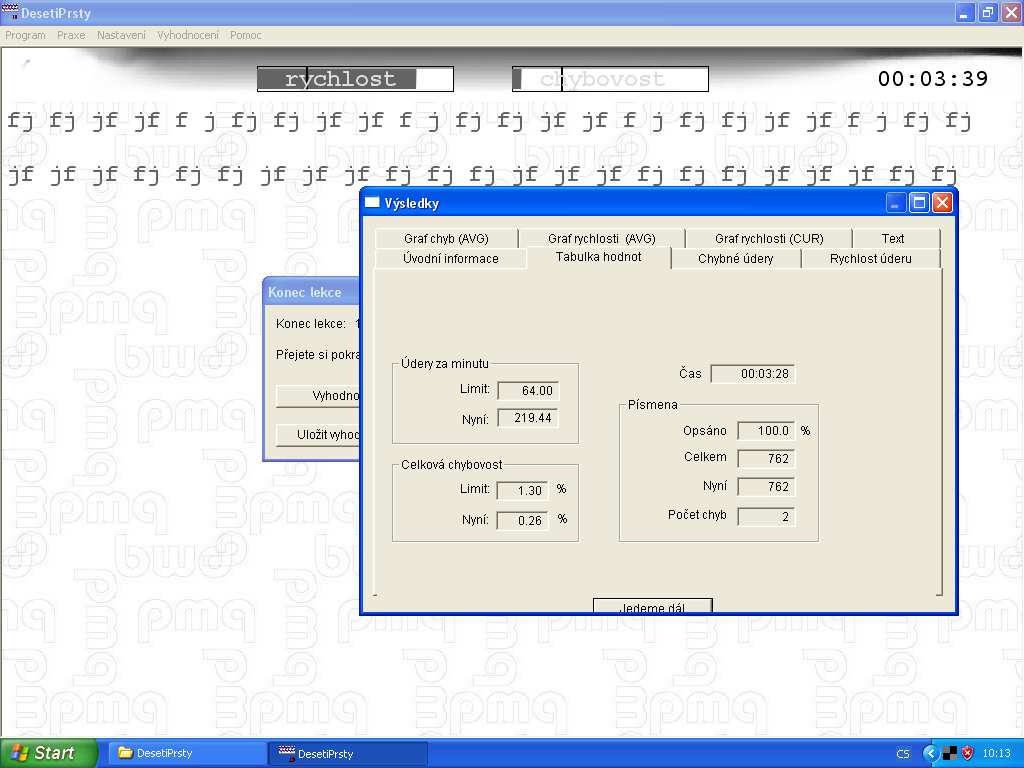
Task: Click the chybovost progress bar
Action: [x=611, y=79]
